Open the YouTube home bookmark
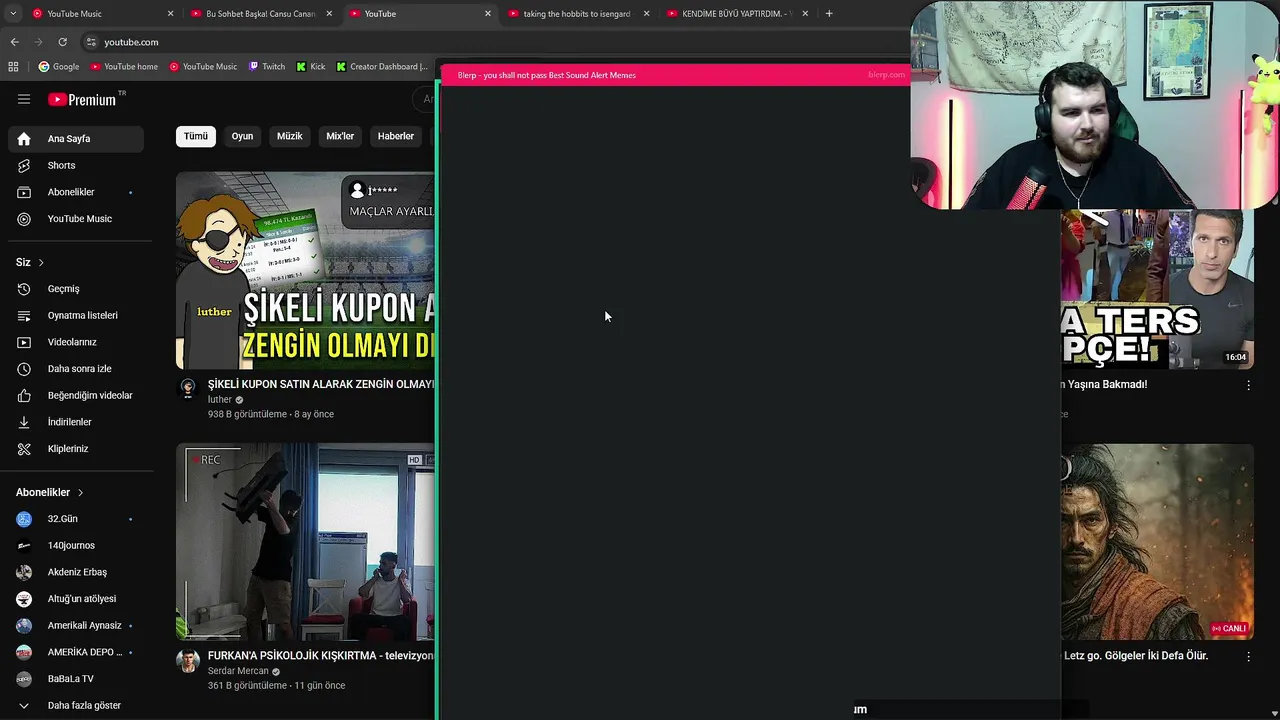This screenshot has width=1280, height=720. 124,67
